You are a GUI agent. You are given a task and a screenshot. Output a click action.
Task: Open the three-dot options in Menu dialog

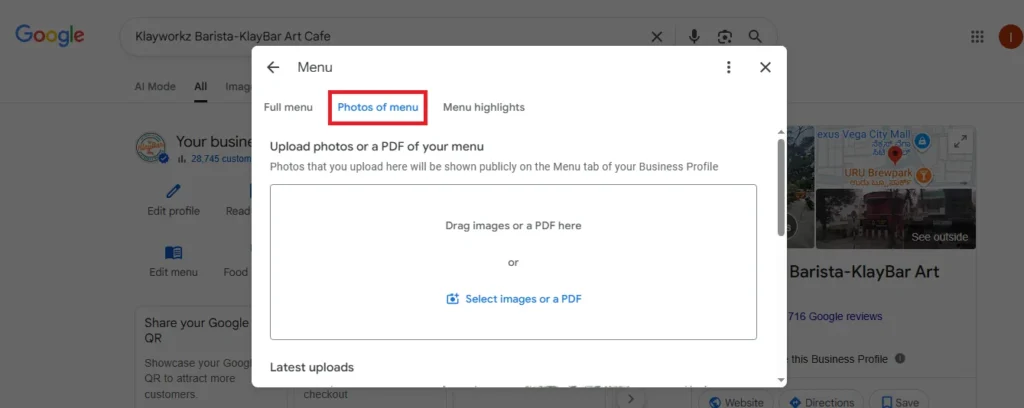click(x=729, y=67)
